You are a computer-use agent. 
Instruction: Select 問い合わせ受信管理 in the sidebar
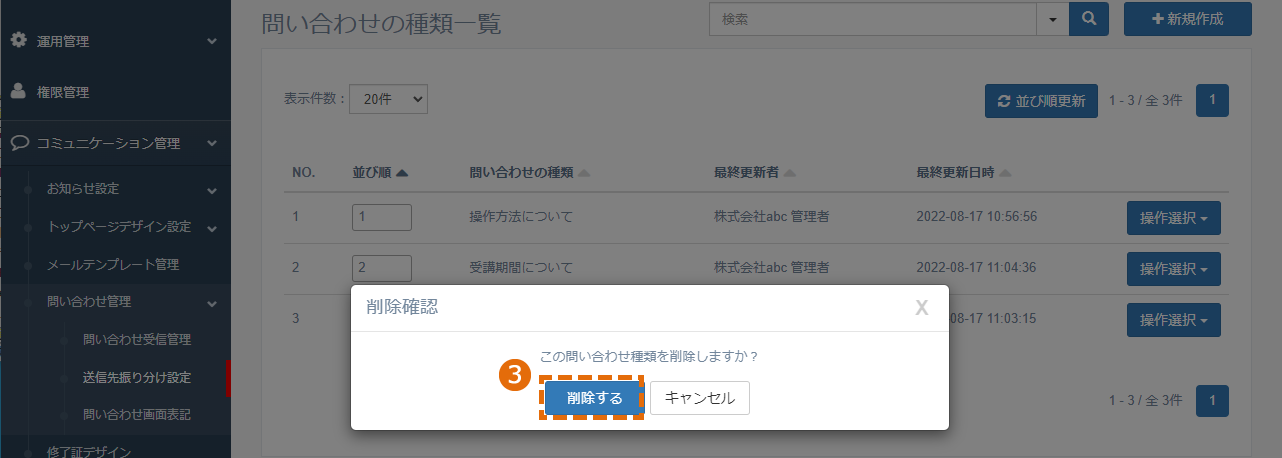click(137, 340)
